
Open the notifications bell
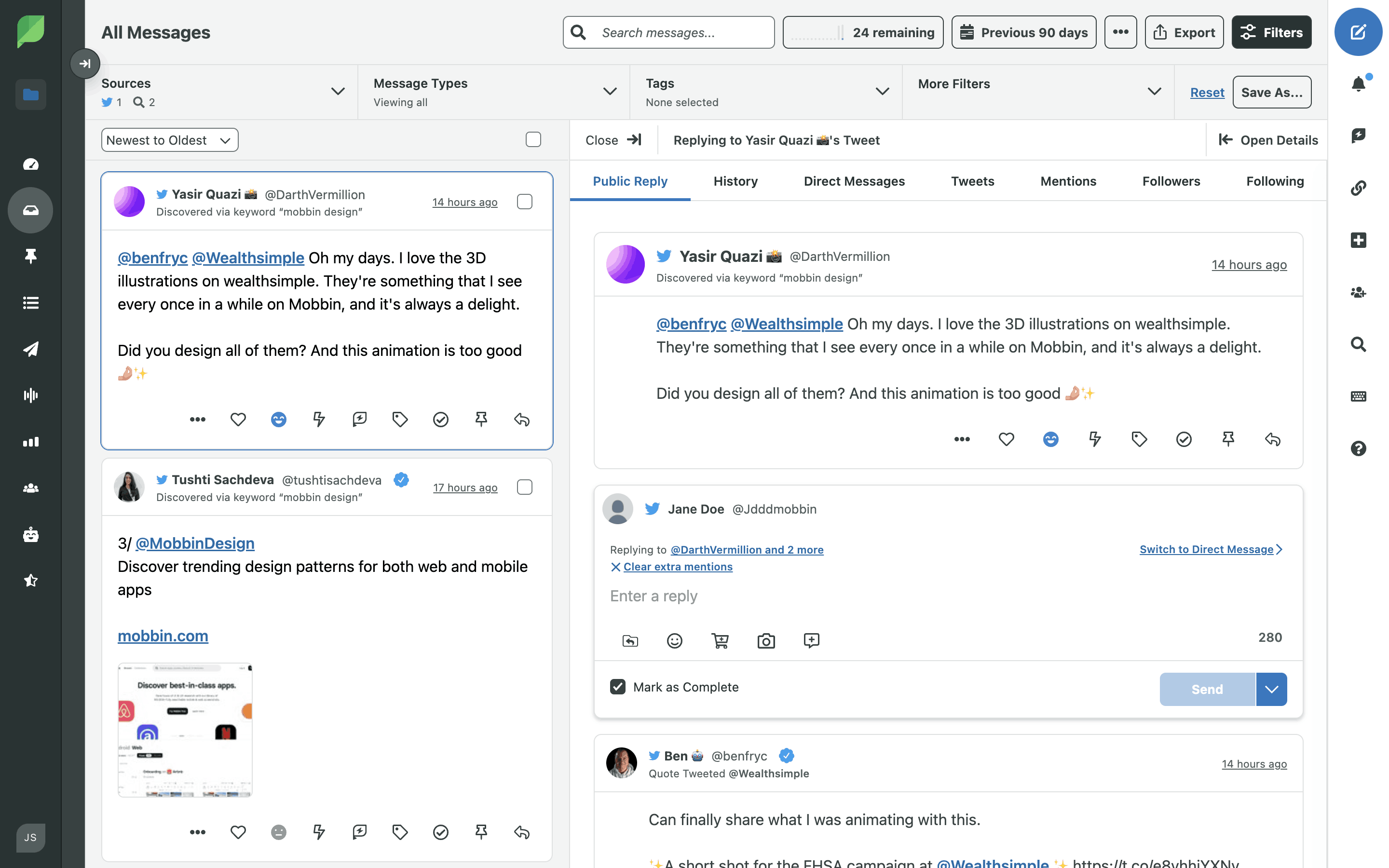tap(1358, 84)
